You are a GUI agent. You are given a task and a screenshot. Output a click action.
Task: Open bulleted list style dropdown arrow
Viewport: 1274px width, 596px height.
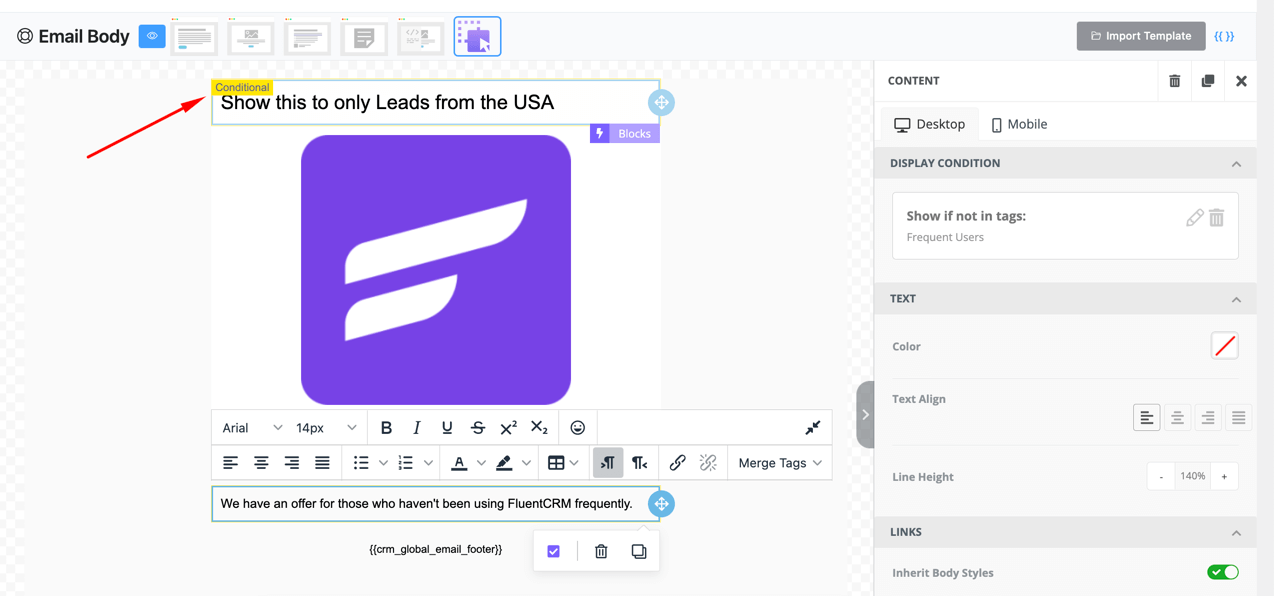click(383, 463)
